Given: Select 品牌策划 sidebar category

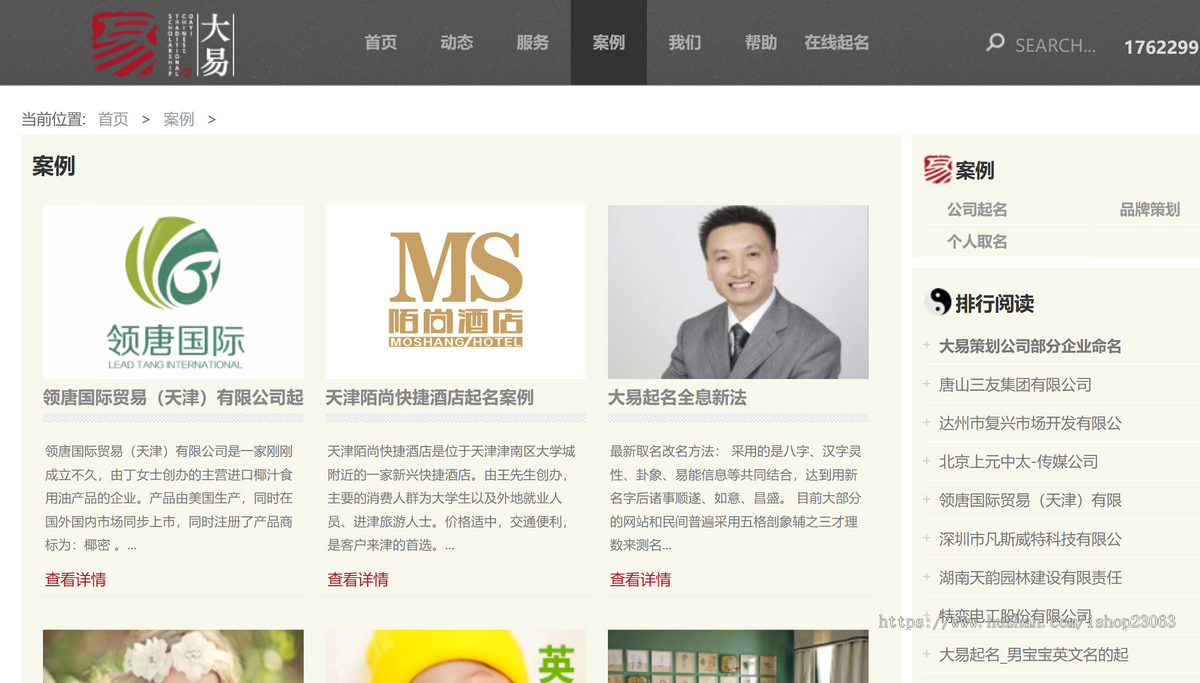Looking at the screenshot, I should coord(1150,209).
